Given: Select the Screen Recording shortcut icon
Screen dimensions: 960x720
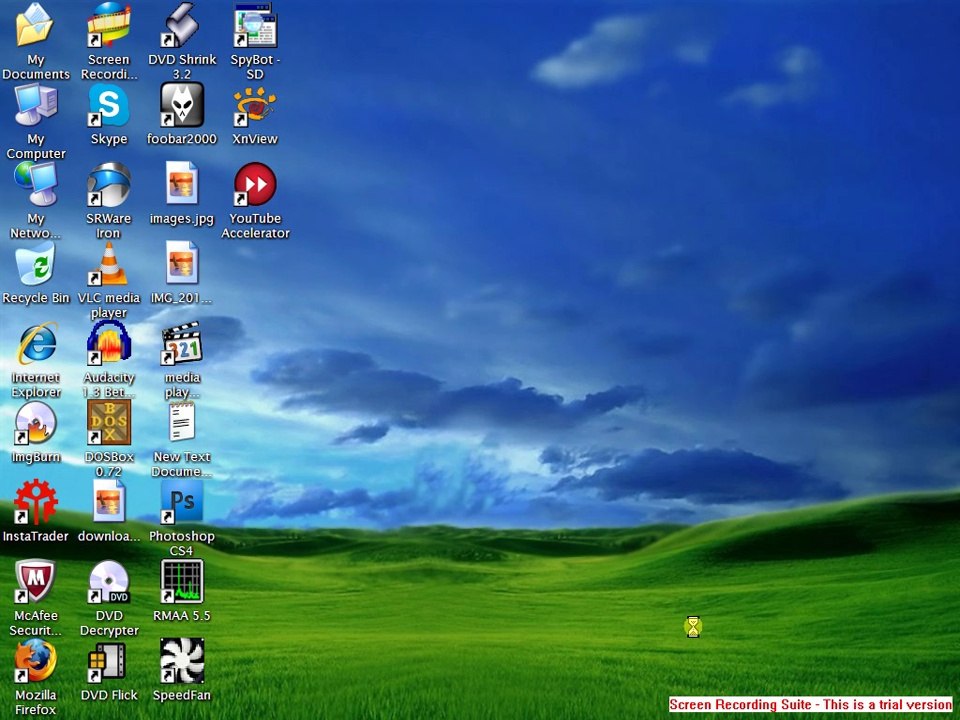Looking at the screenshot, I should click(109, 24).
